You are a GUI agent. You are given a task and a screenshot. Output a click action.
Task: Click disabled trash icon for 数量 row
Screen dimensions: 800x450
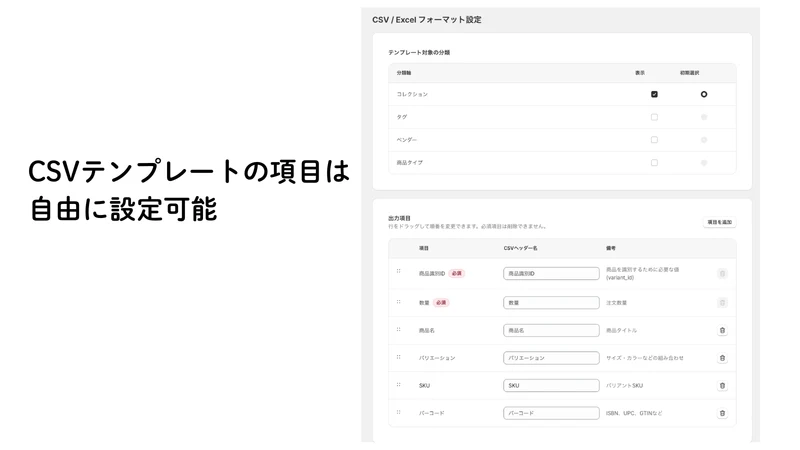pyautogui.click(x=722, y=303)
